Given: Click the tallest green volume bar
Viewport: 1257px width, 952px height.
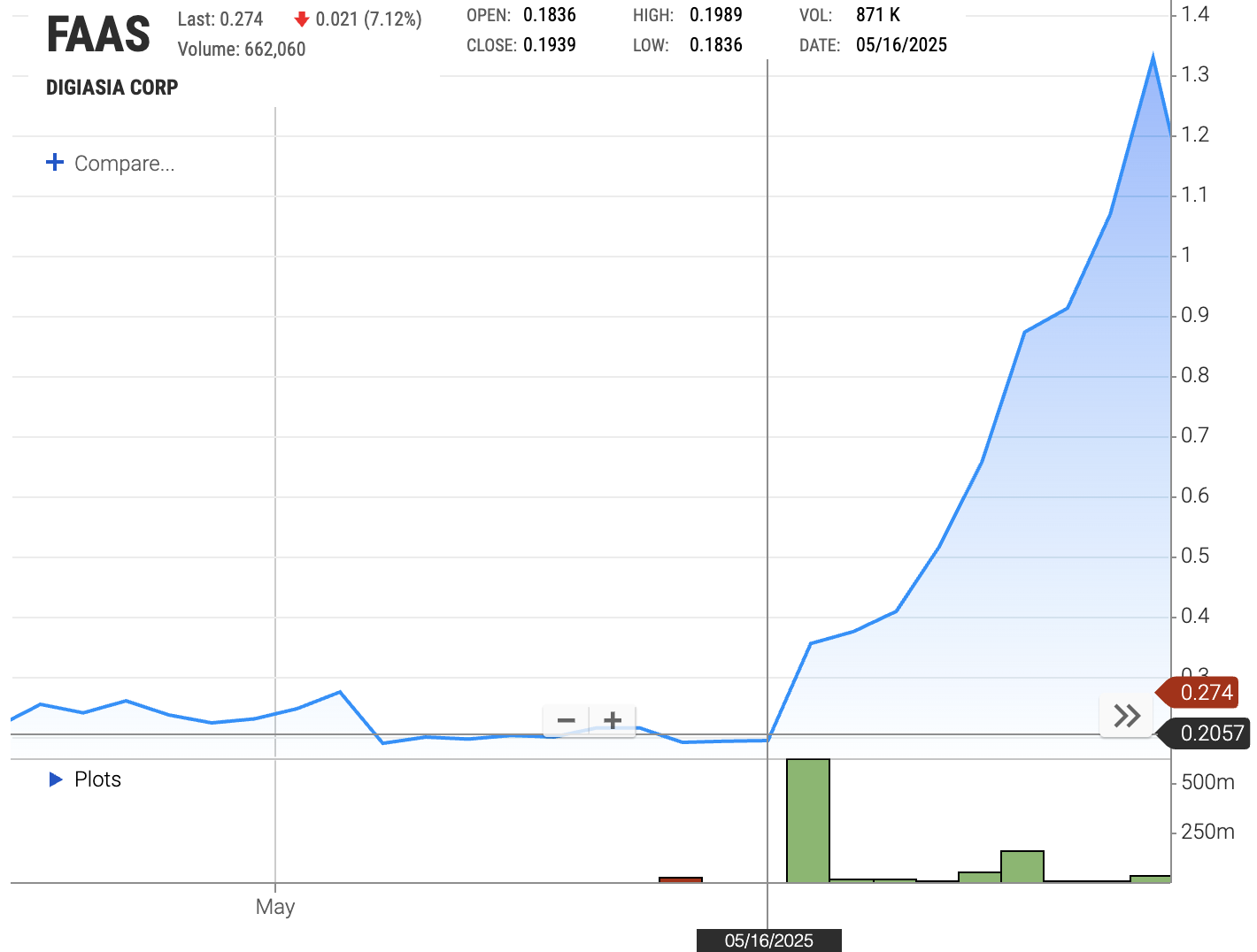Looking at the screenshot, I should point(808,821).
